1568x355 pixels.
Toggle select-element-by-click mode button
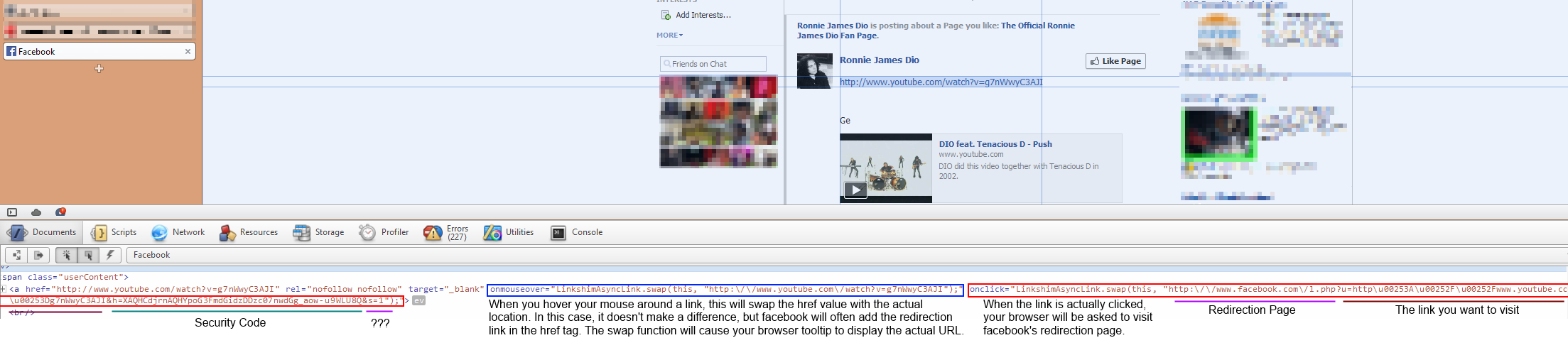(66, 255)
